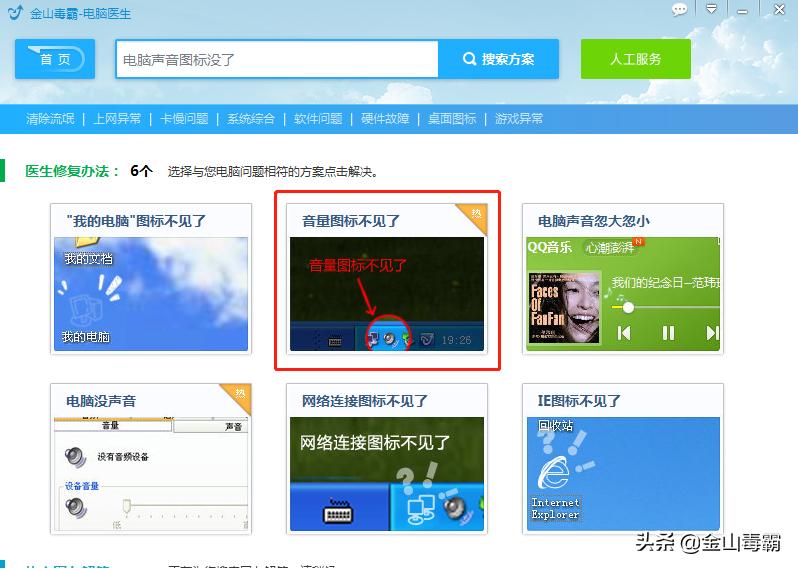Click the 6个 solutions count text
The width and height of the screenshot is (798, 569).
tap(141, 171)
